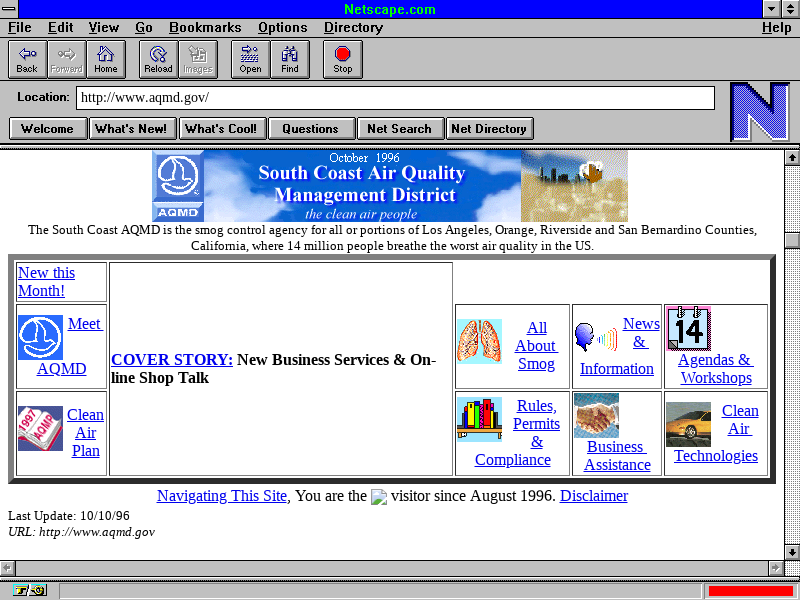800x600 pixels.
Task: Follow the Navigating This Site link
Action: point(222,496)
